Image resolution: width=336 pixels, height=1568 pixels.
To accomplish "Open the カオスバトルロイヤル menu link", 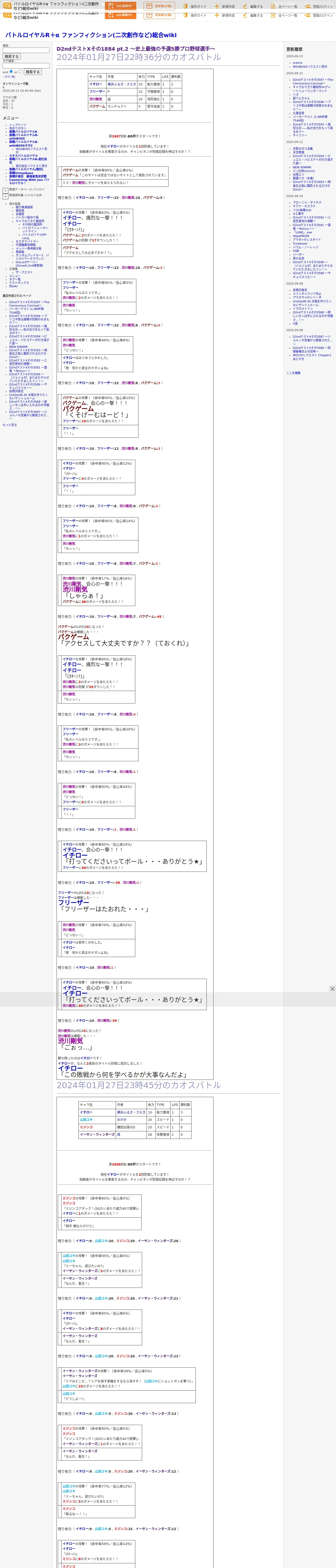I will (x=23, y=155).
